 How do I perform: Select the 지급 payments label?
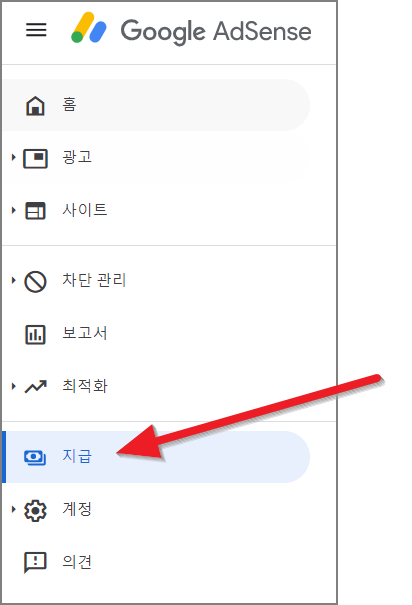click(x=77, y=456)
